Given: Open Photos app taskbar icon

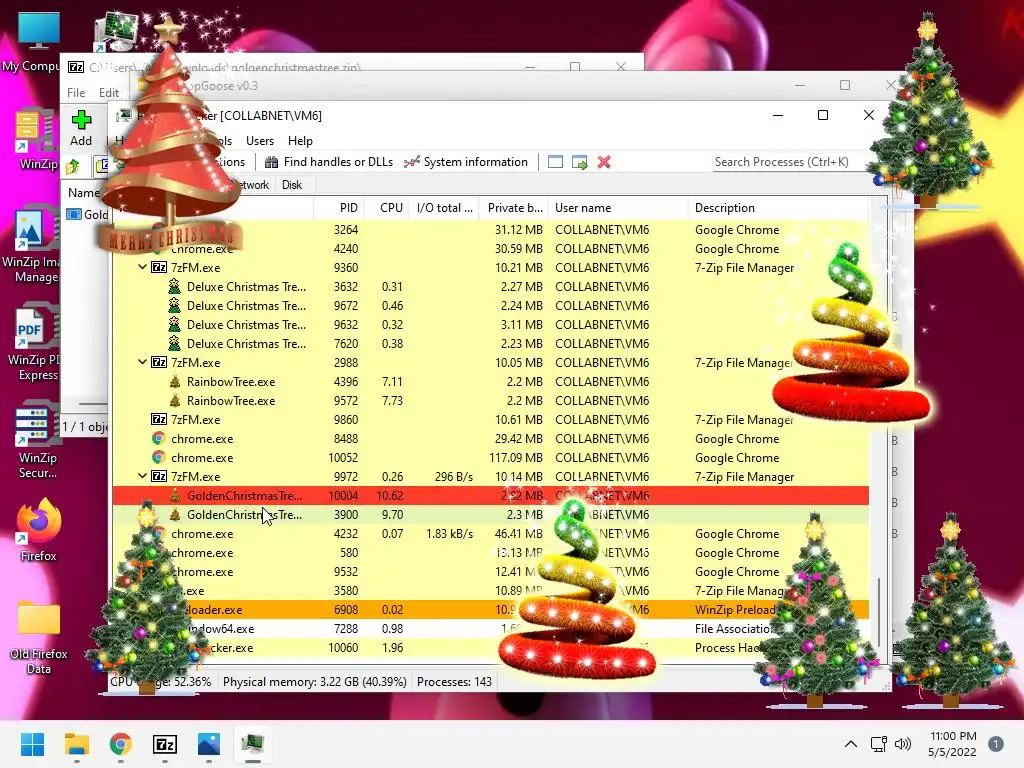Looking at the screenshot, I should [208, 744].
